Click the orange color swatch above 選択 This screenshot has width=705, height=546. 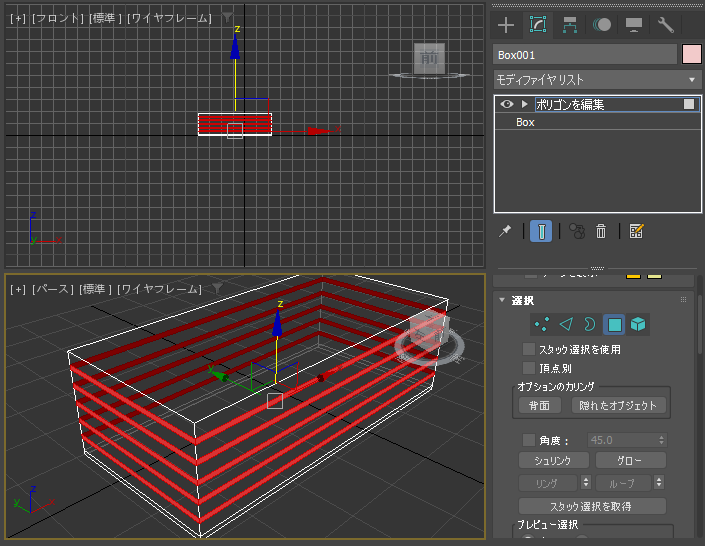pyautogui.click(x=633, y=276)
